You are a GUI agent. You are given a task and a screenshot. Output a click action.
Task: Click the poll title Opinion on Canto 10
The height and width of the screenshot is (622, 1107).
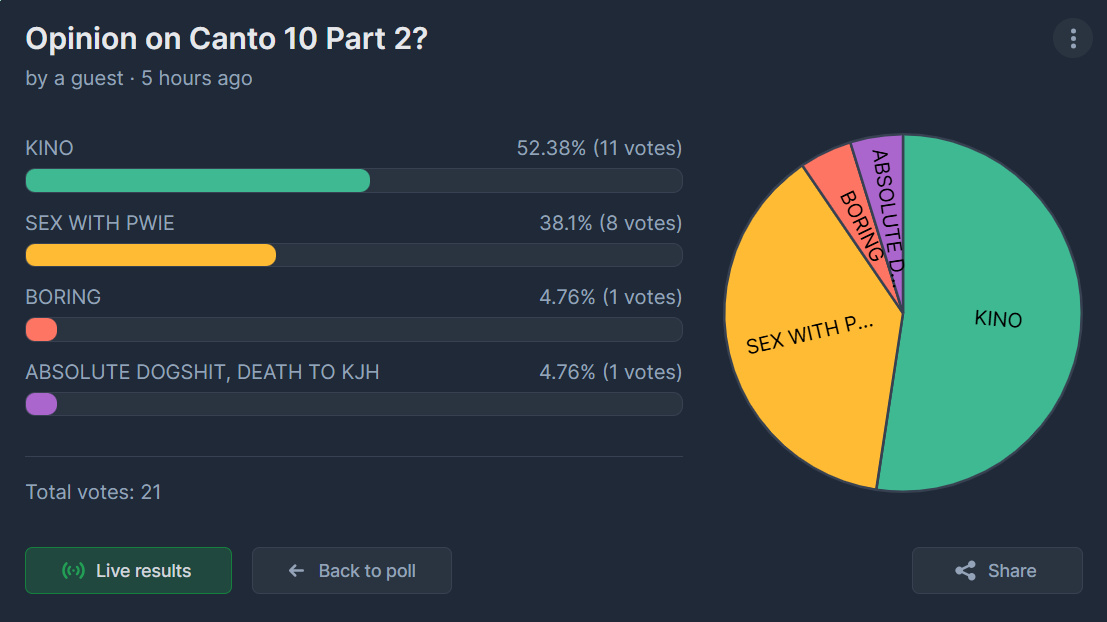click(227, 38)
